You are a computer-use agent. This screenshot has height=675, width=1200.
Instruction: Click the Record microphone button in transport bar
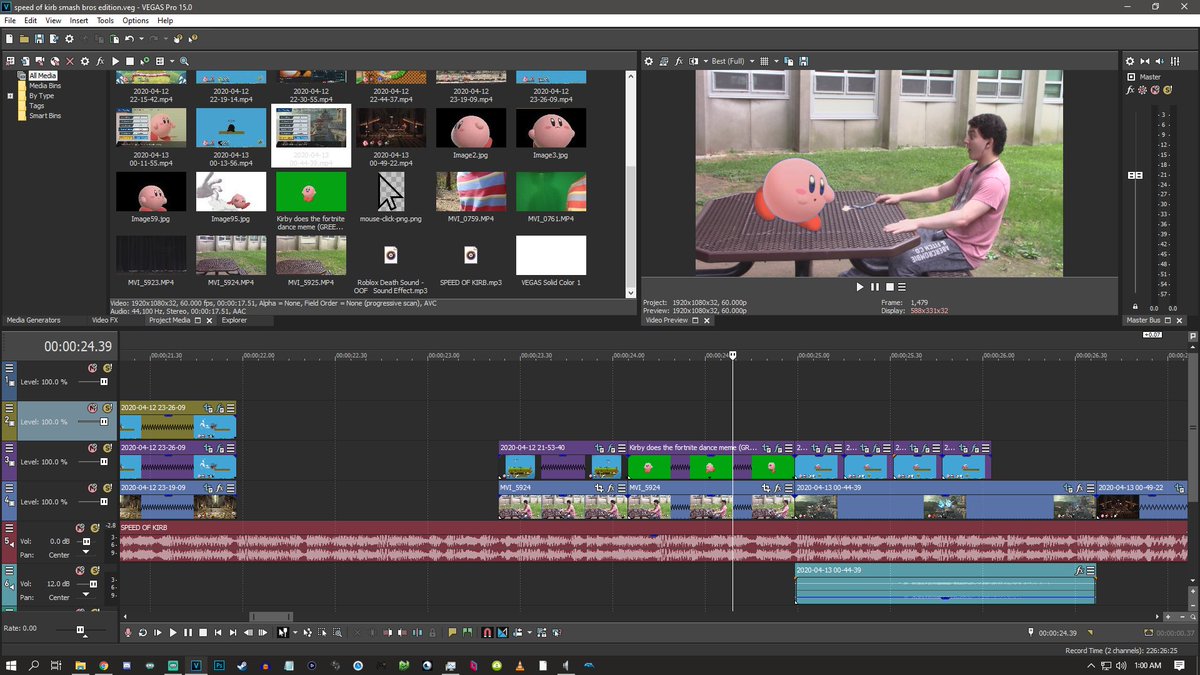point(127,632)
